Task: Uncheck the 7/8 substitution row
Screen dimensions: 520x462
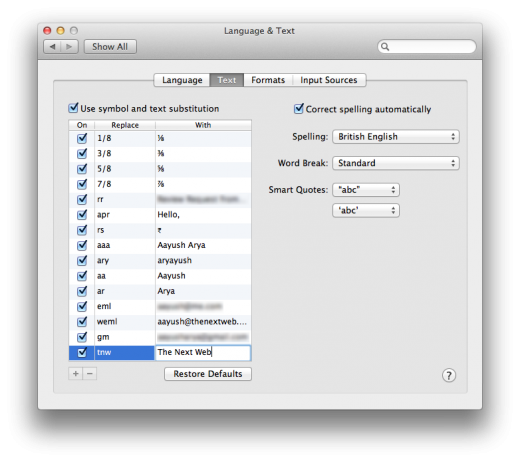Action: [x=82, y=184]
